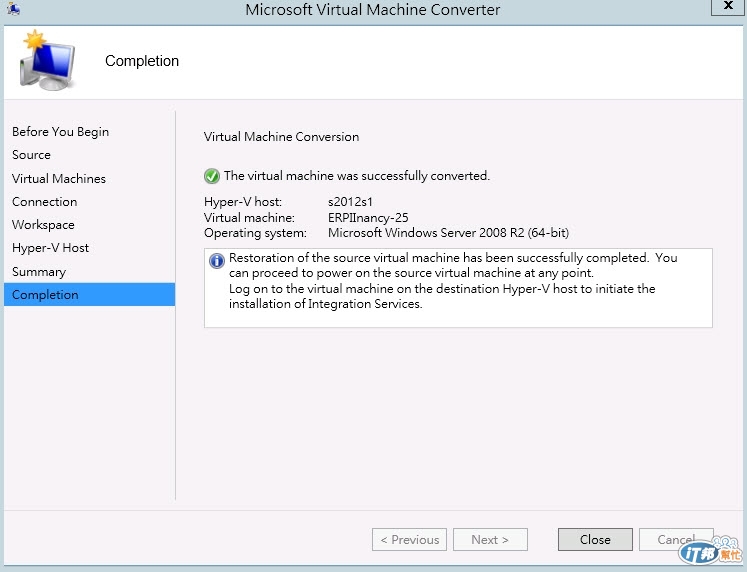Click the computer wizard icon in header
Viewport: 747px width, 572px height.
tap(47, 60)
